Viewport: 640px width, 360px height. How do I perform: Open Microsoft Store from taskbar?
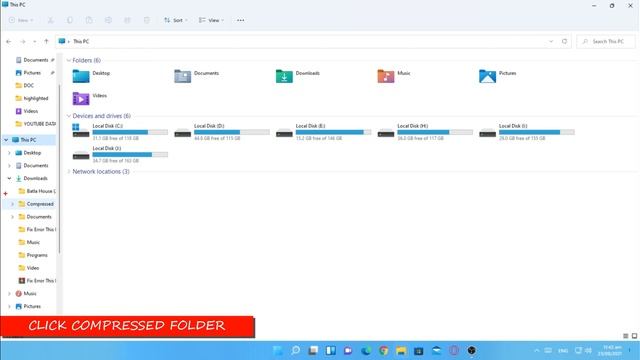(x=419, y=351)
